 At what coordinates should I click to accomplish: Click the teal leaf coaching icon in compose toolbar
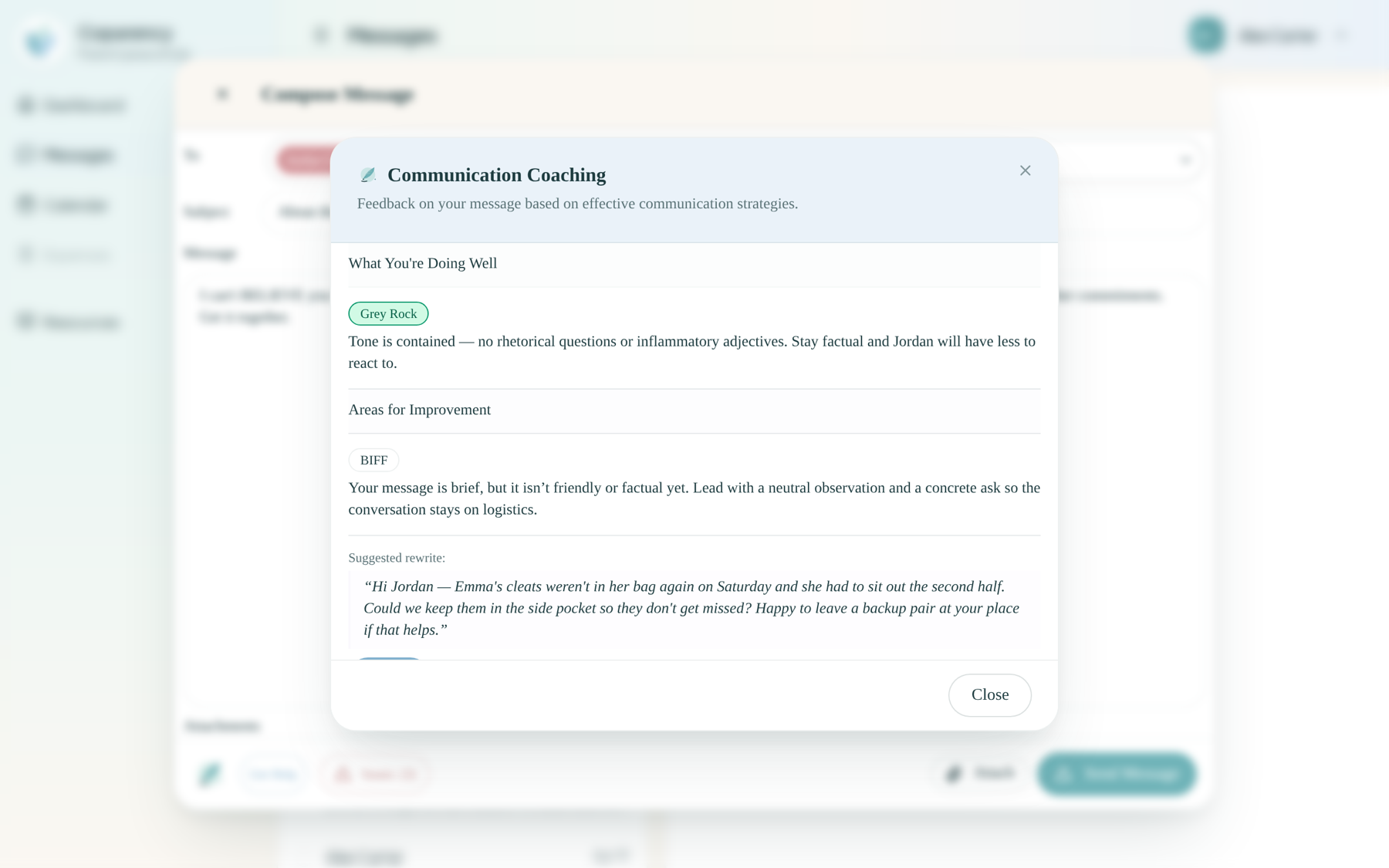tap(210, 773)
